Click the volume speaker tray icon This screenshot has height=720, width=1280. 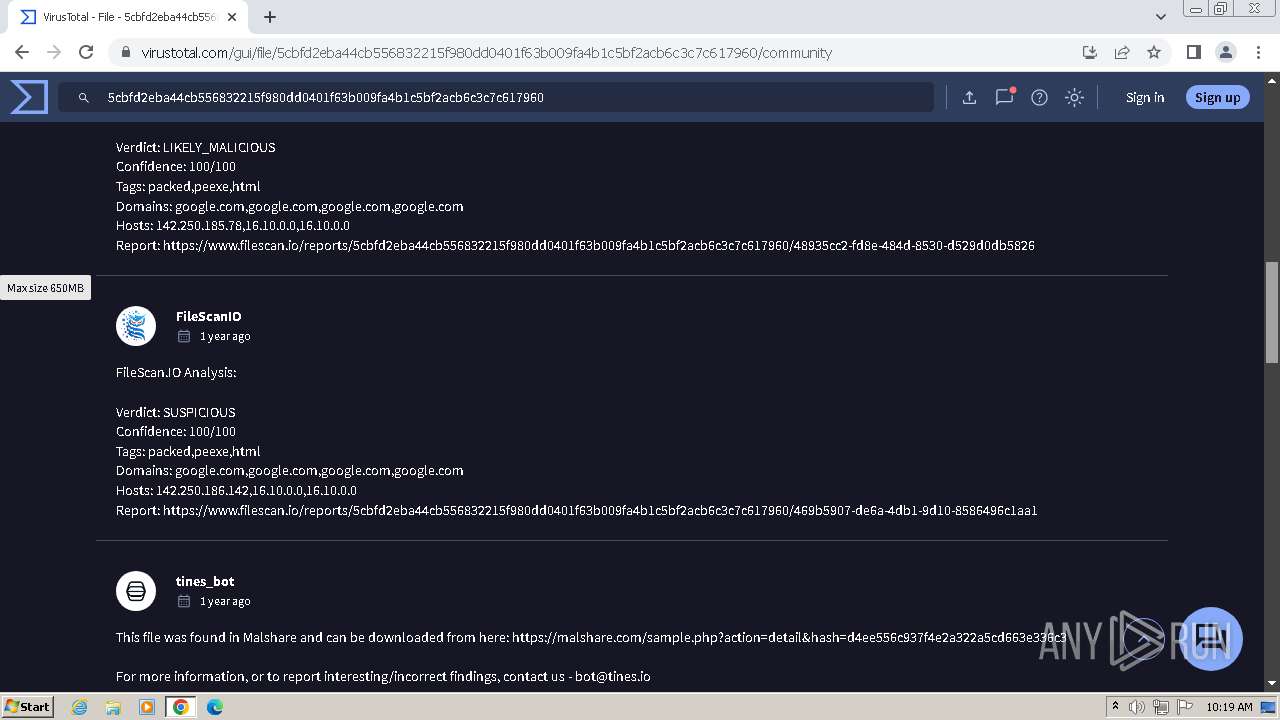pyautogui.click(x=1137, y=707)
